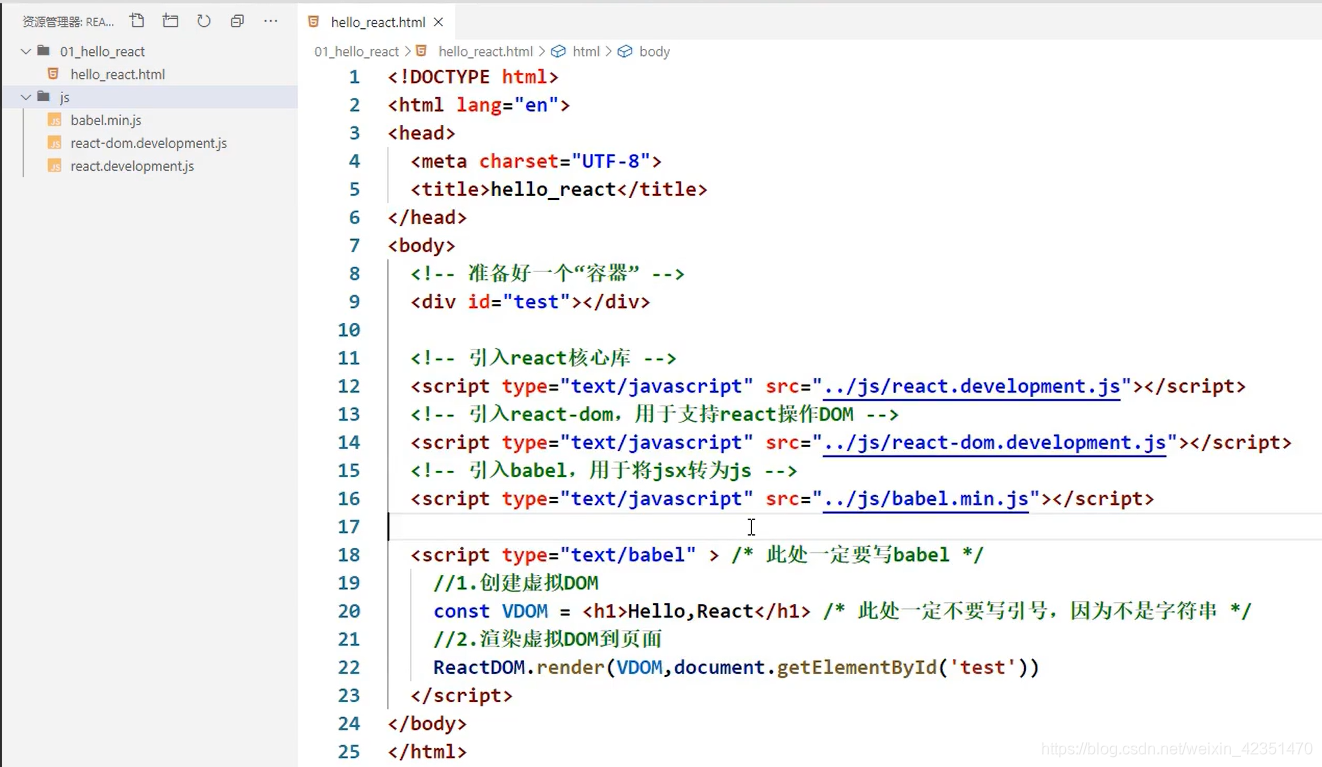This screenshot has width=1322, height=767.
Task: Click the '</html>' closing tag
Action: click(427, 752)
